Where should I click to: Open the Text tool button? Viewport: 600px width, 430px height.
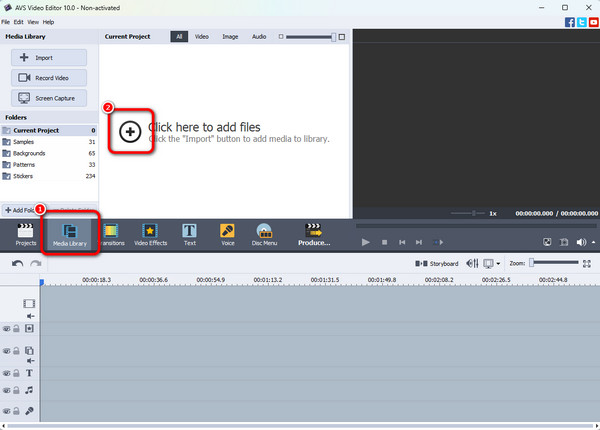tap(189, 235)
